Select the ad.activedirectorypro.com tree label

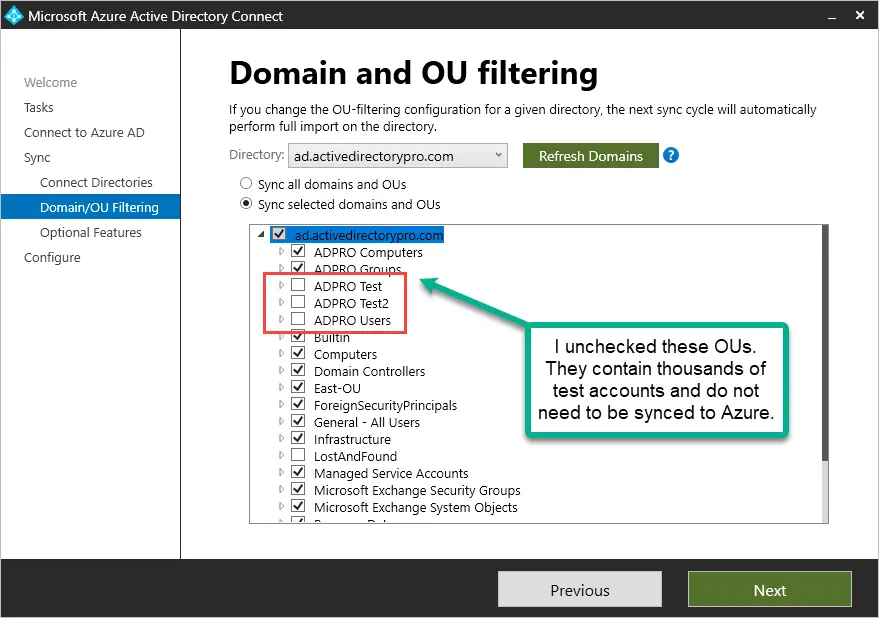click(369, 235)
